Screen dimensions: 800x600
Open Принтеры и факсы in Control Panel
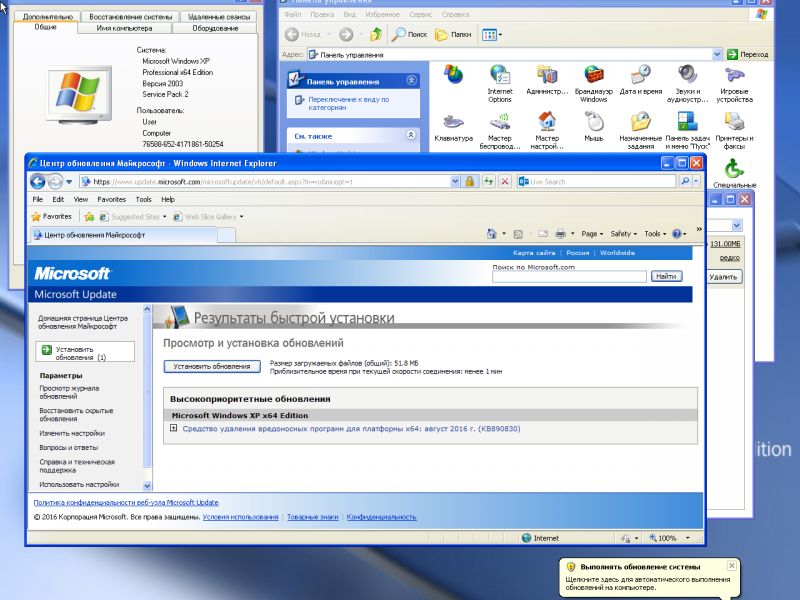pos(734,131)
